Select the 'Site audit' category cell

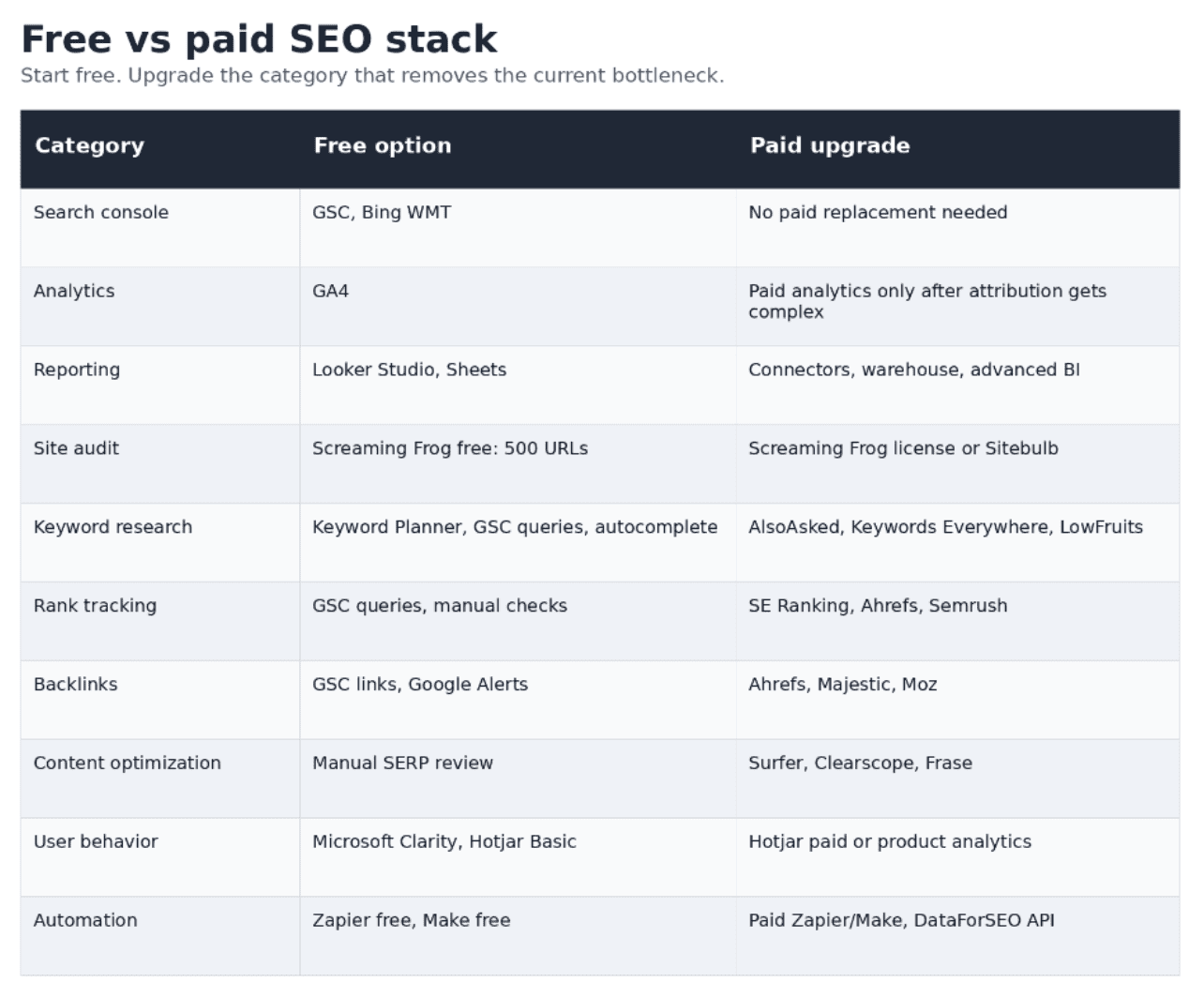click(160, 464)
